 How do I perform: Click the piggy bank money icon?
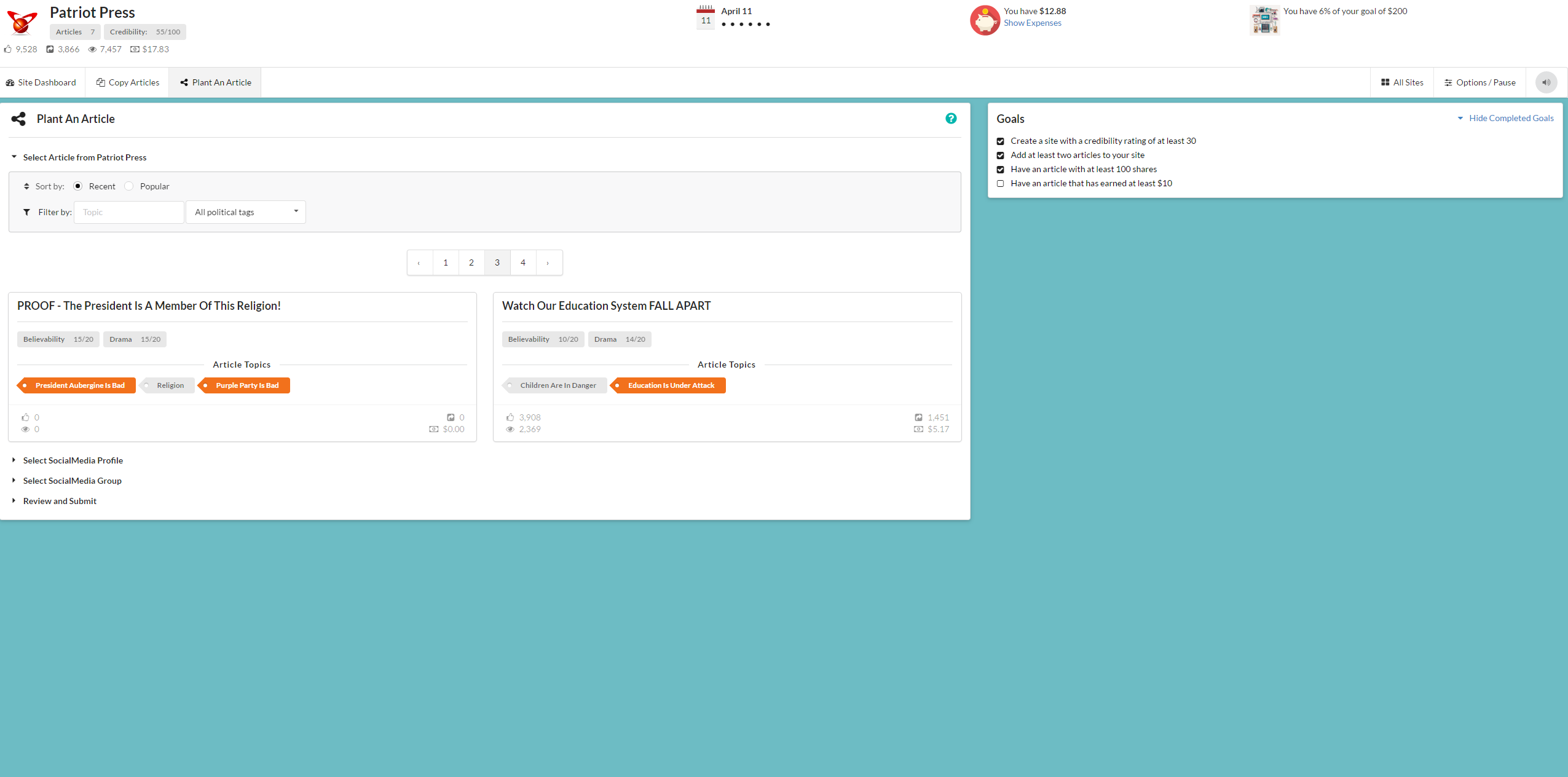point(985,20)
